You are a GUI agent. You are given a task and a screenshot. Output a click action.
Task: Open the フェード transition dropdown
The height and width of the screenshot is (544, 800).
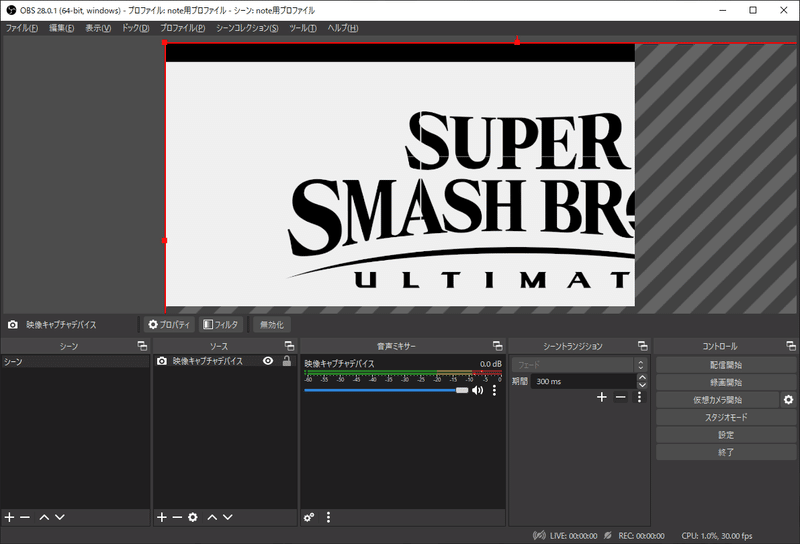tap(579, 364)
